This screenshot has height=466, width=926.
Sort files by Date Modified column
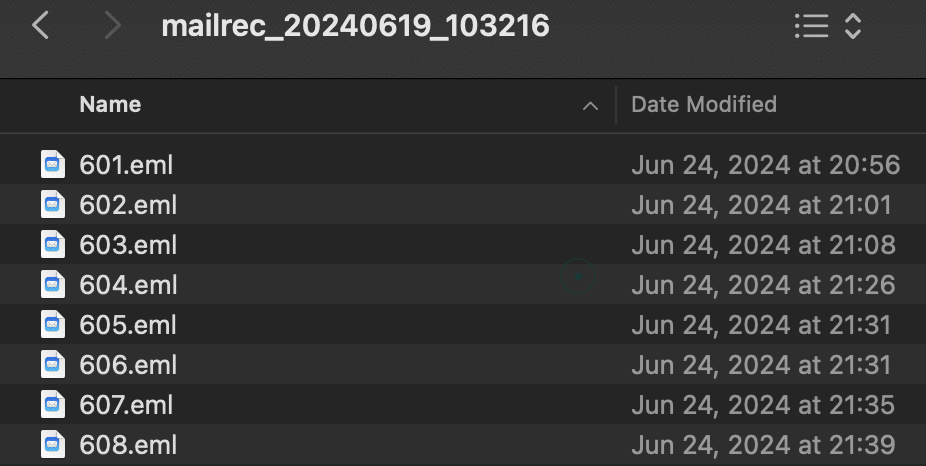(704, 105)
